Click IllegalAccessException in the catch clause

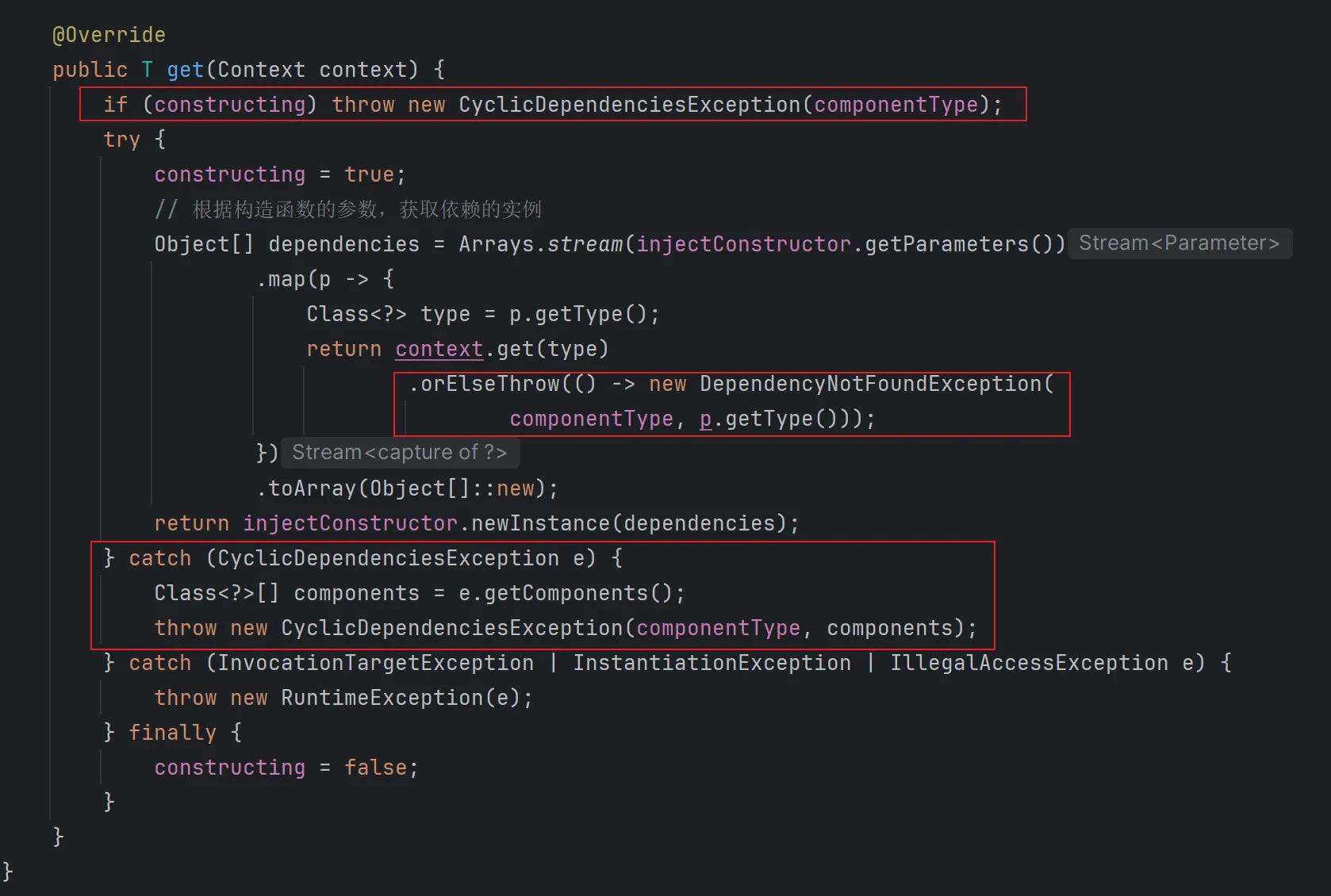point(1029,663)
